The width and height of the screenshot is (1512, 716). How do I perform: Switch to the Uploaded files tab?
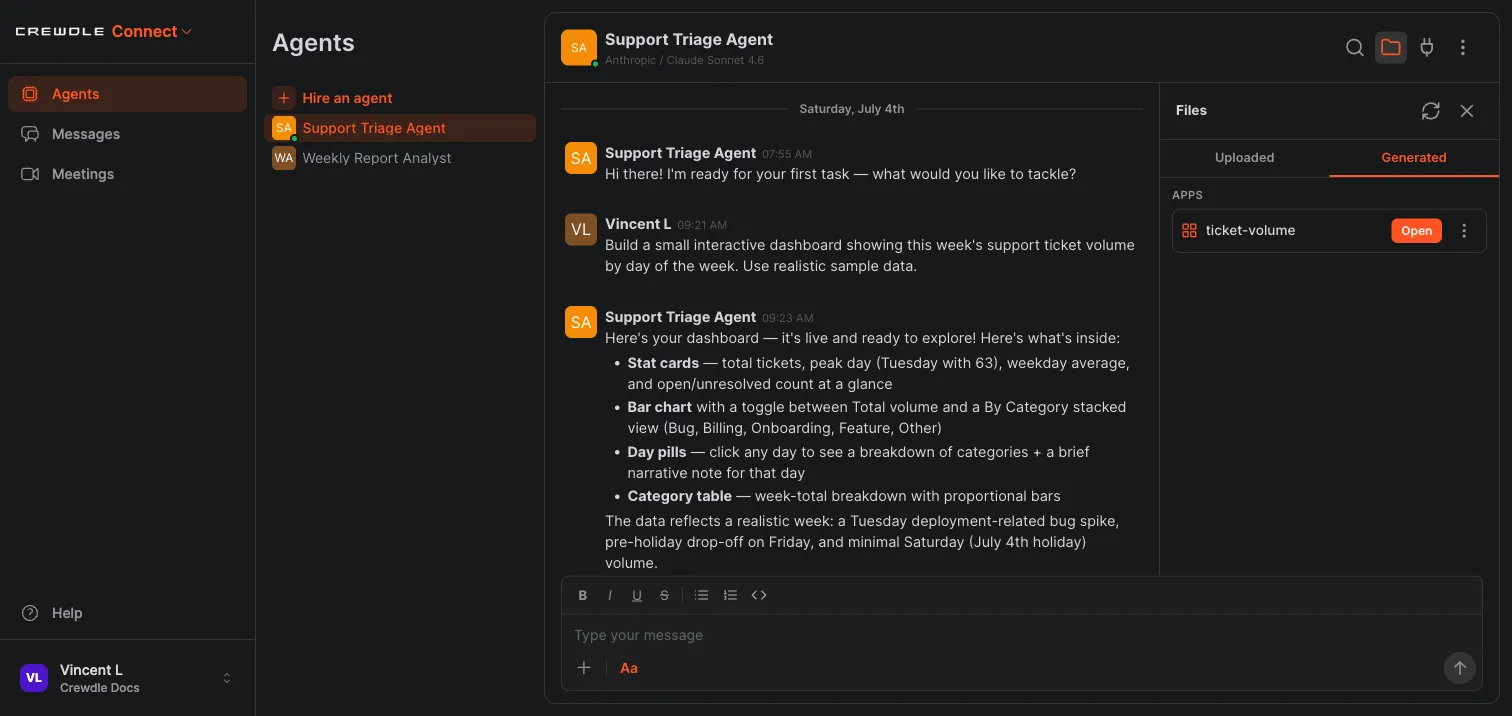[1244, 158]
